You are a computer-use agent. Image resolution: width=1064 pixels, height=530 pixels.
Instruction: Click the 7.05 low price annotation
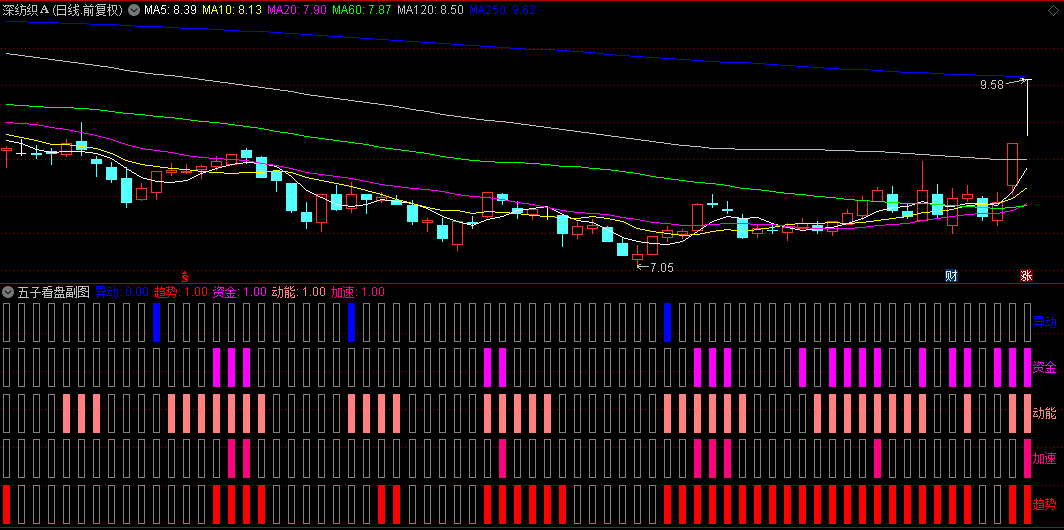click(662, 267)
